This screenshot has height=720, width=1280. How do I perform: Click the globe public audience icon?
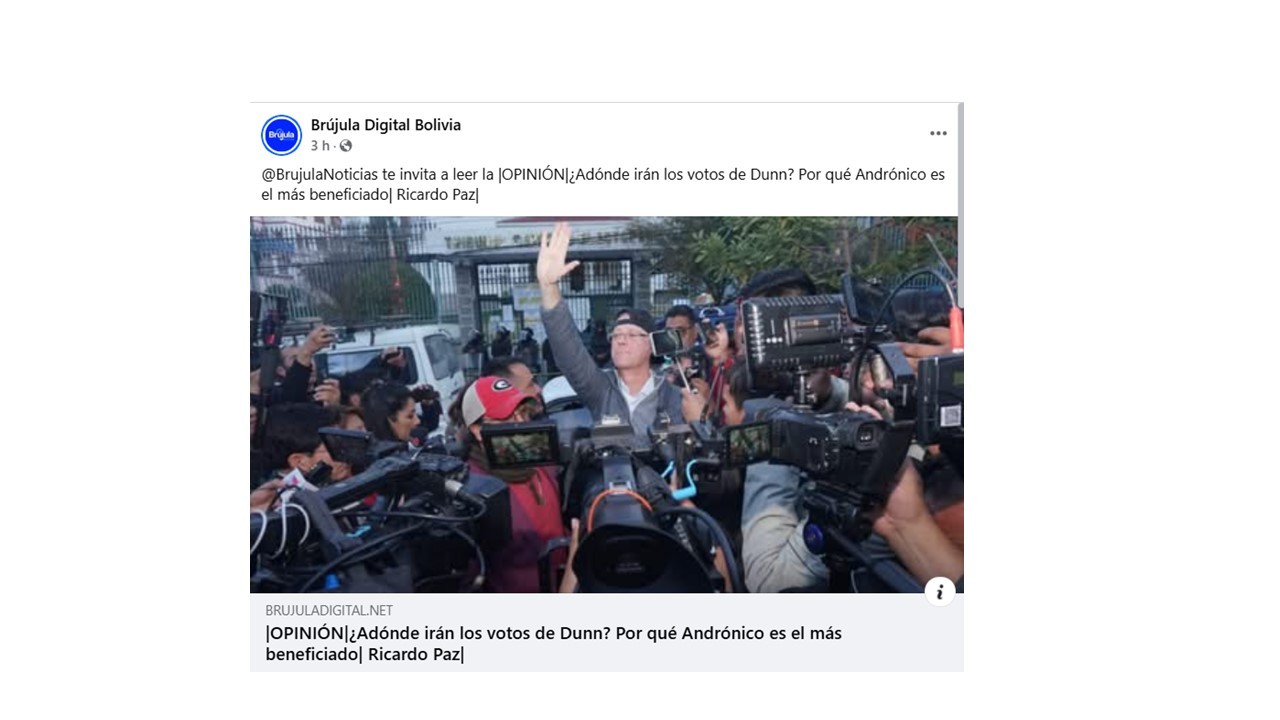(346, 146)
